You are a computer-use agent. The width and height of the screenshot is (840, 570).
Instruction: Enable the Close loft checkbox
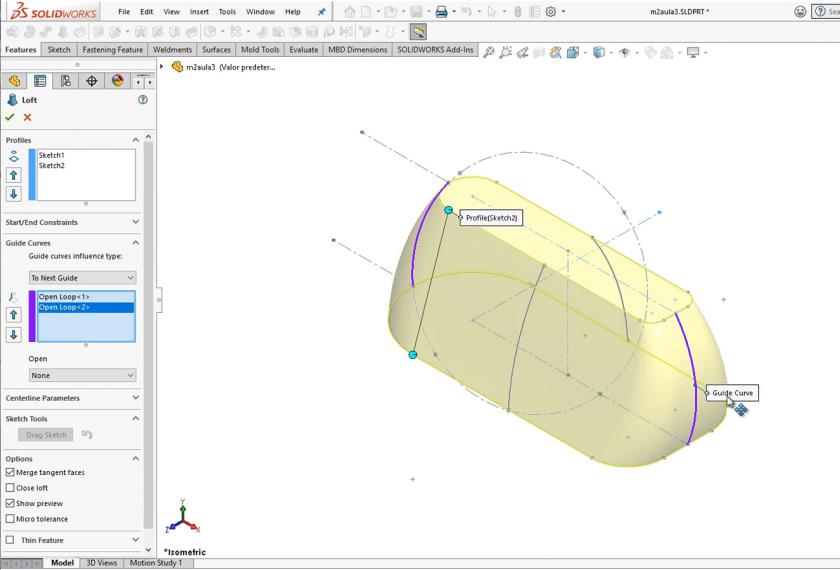[x=10, y=488]
